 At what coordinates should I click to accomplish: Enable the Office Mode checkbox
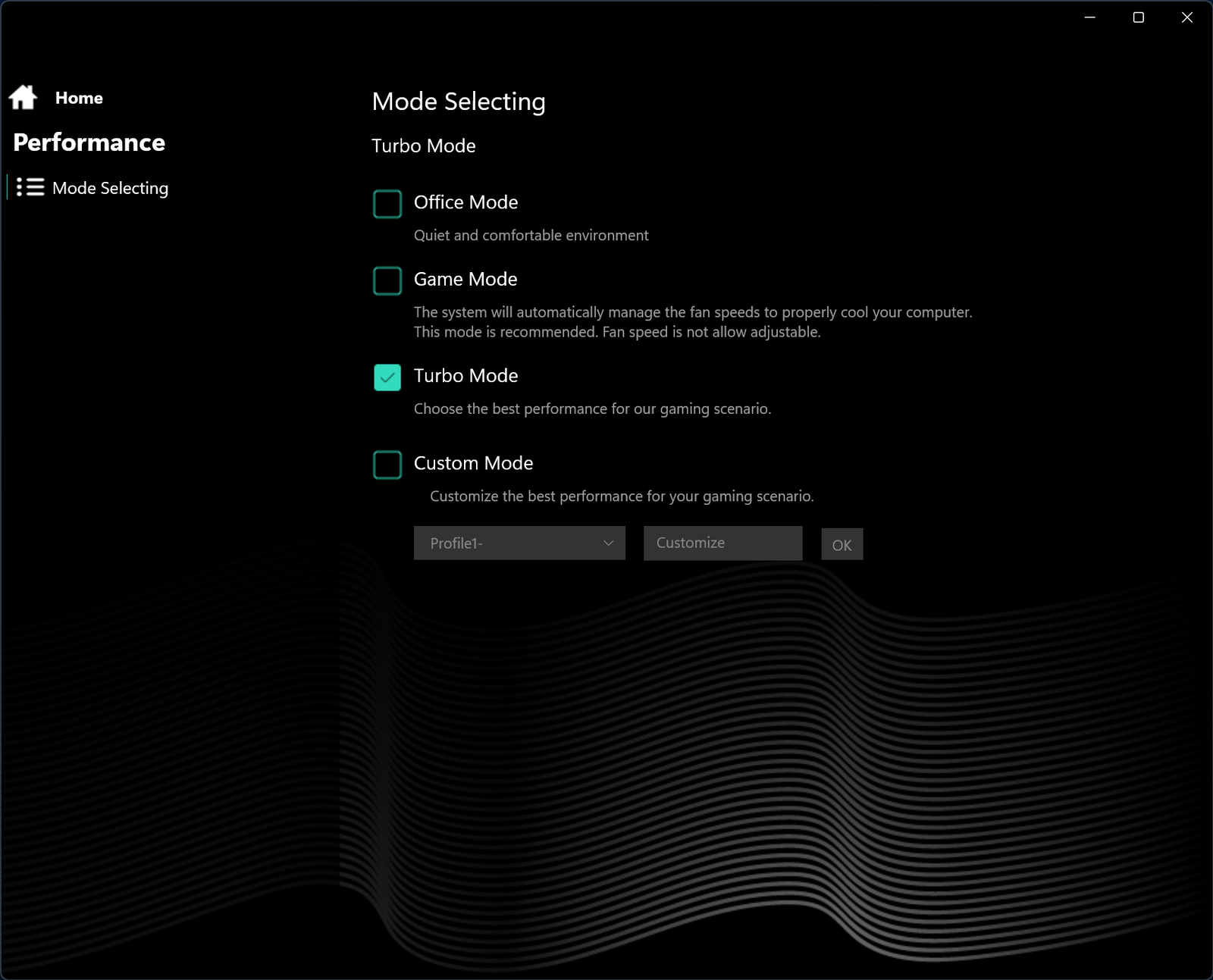(x=387, y=204)
